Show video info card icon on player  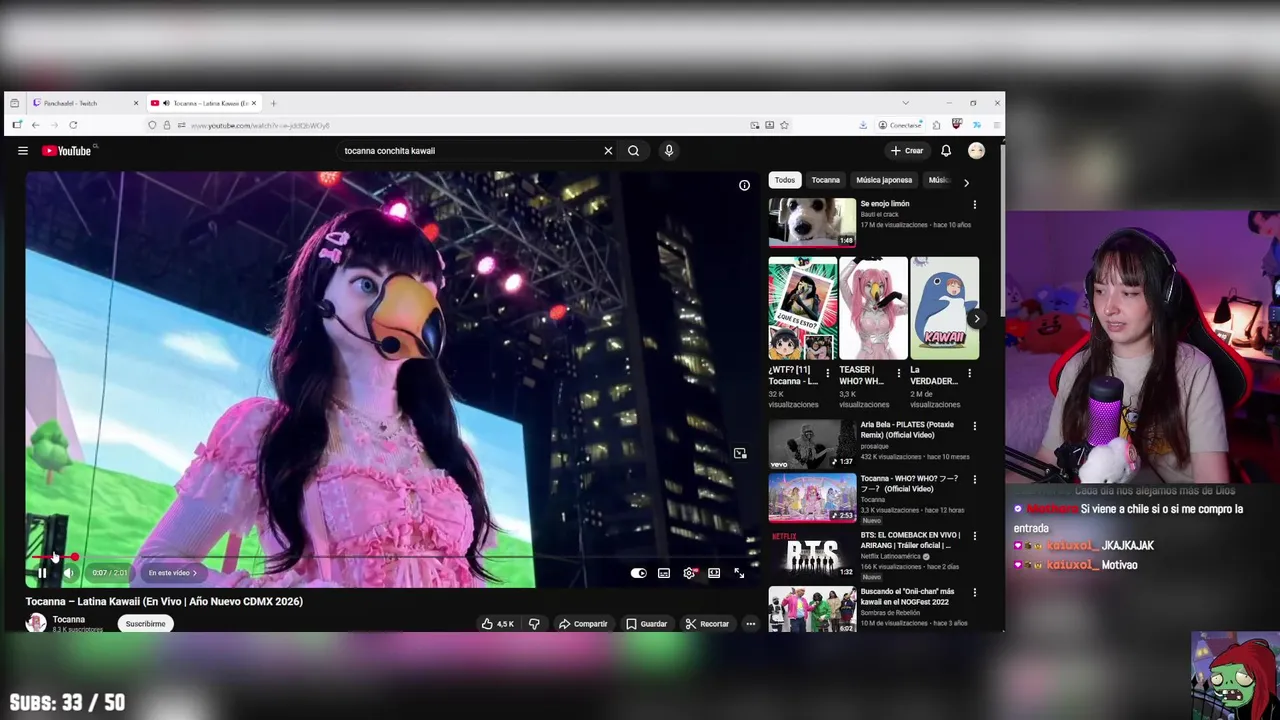pos(744,185)
